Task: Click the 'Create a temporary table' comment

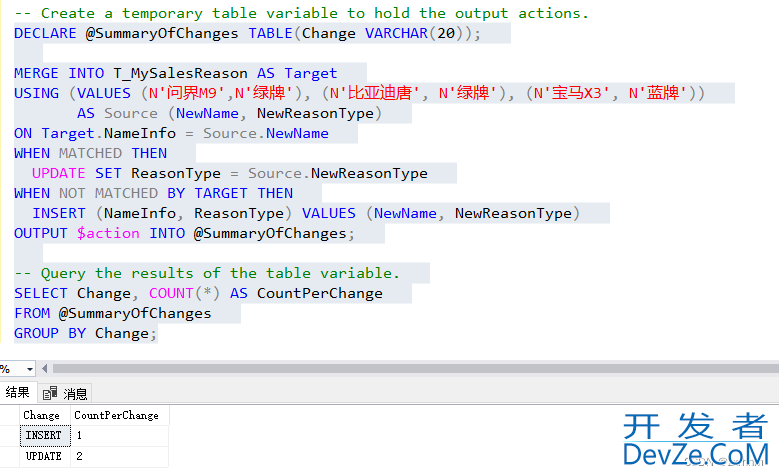Action: click(301, 13)
